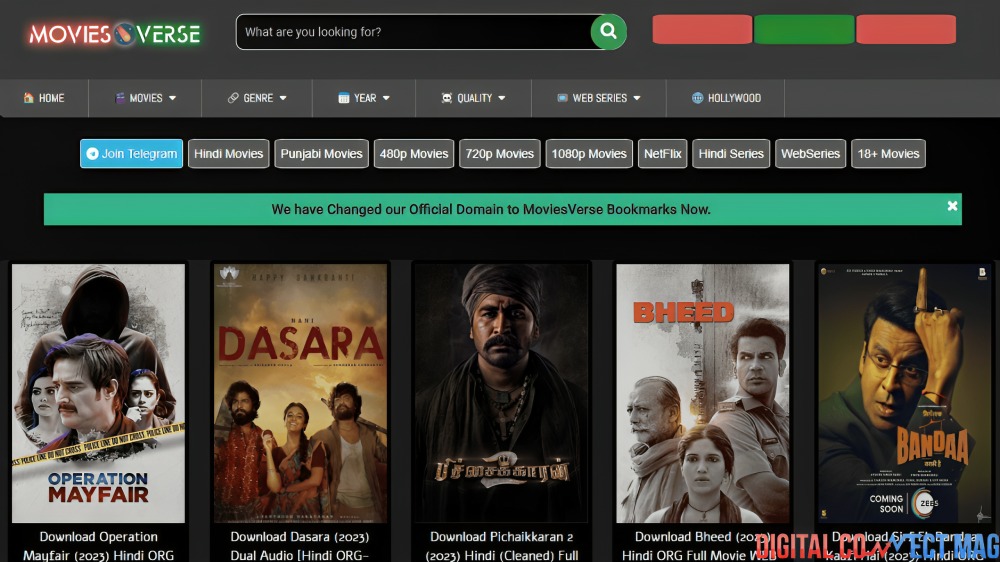Open the Web Series menu label

(599, 98)
